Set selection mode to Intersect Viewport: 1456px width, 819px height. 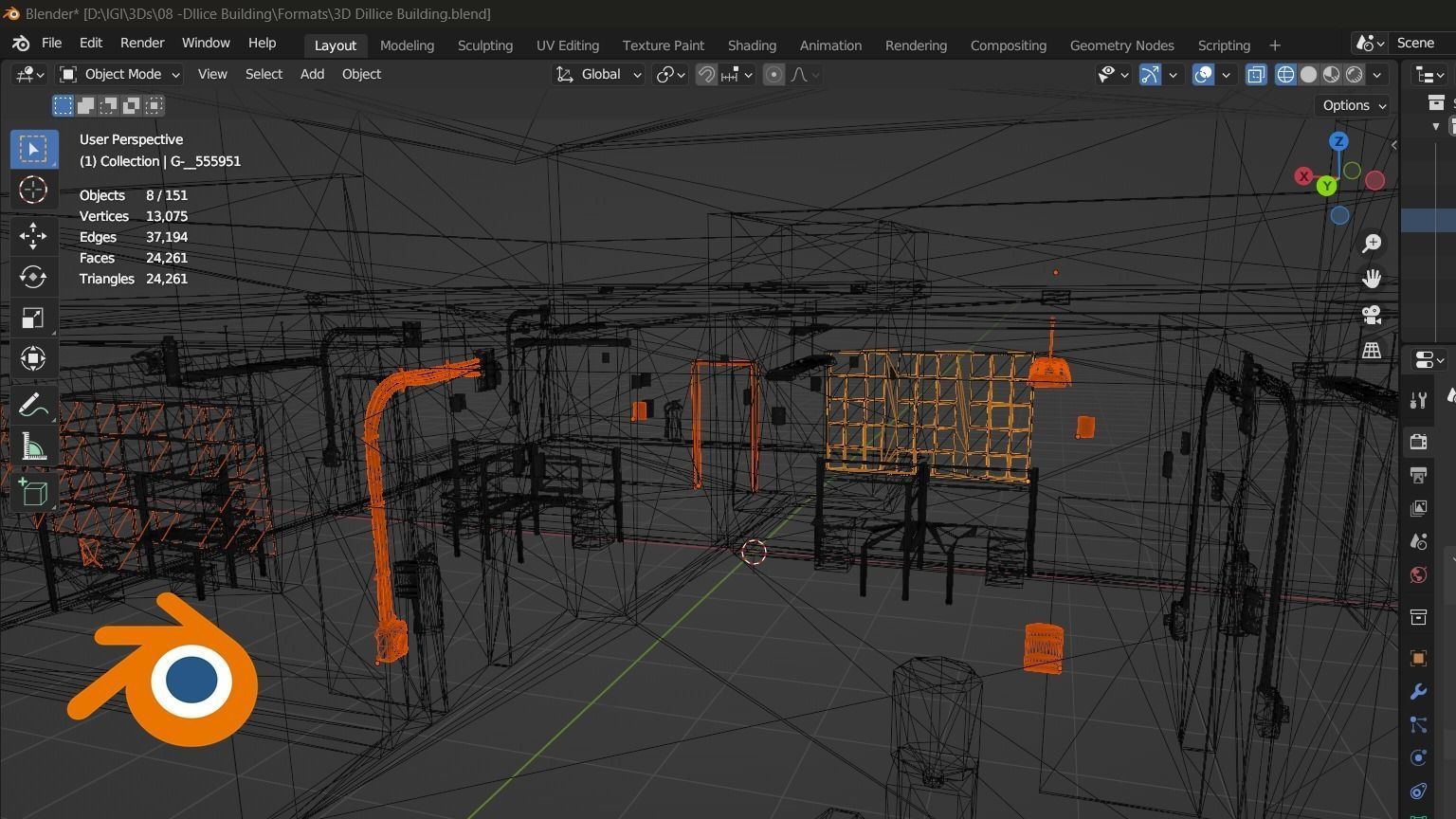[x=155, y=105]
